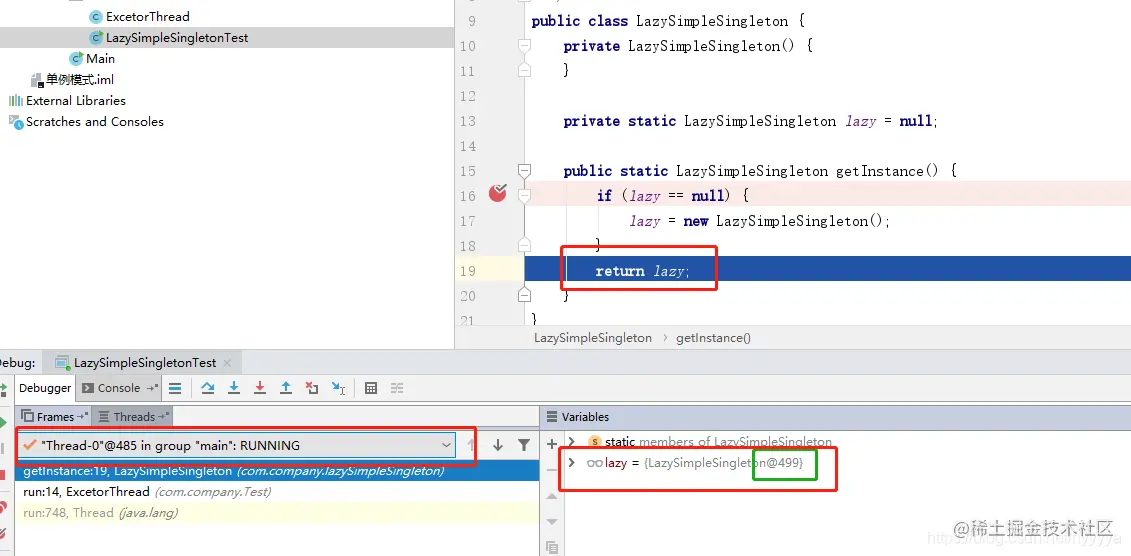
Task: Expand the lazy variable node
Action: (x=572, y=462)
